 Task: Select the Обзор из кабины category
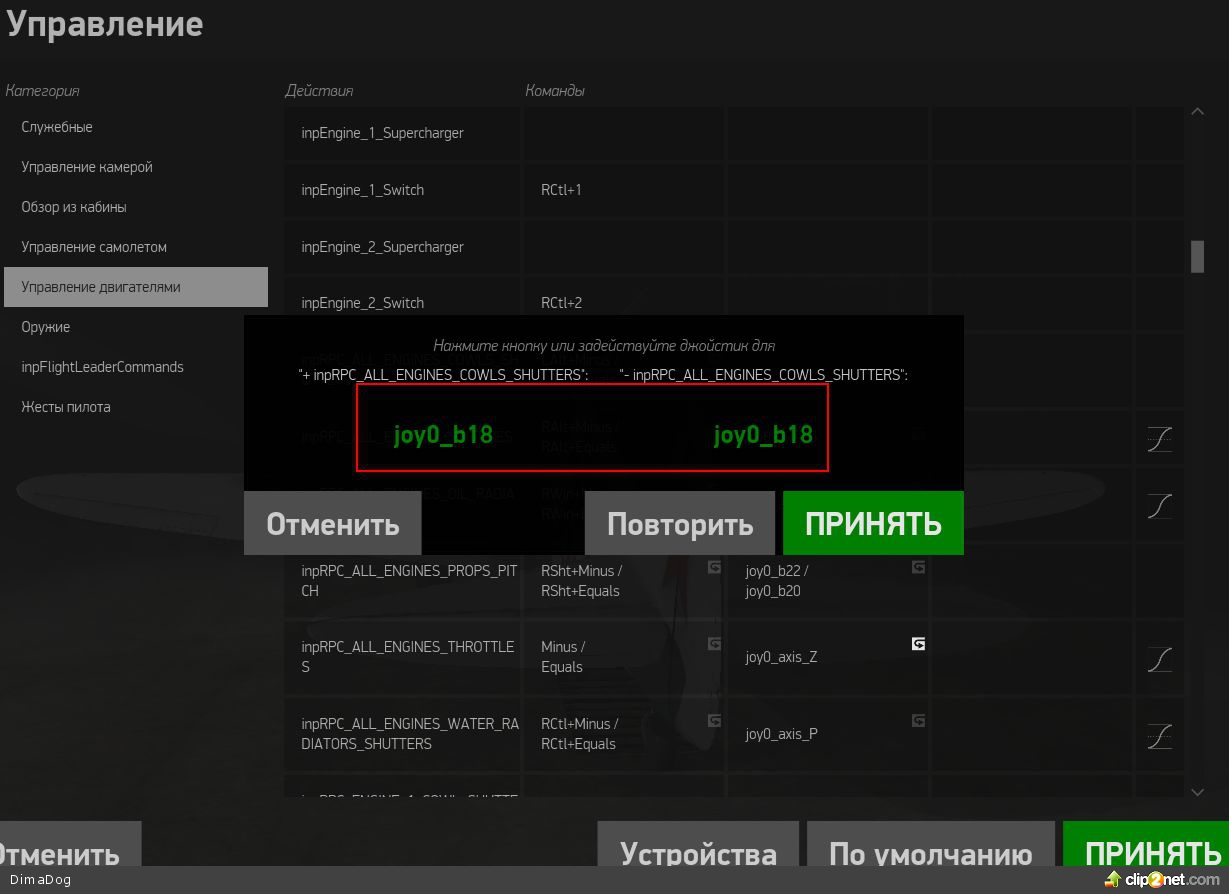(136, 207)
